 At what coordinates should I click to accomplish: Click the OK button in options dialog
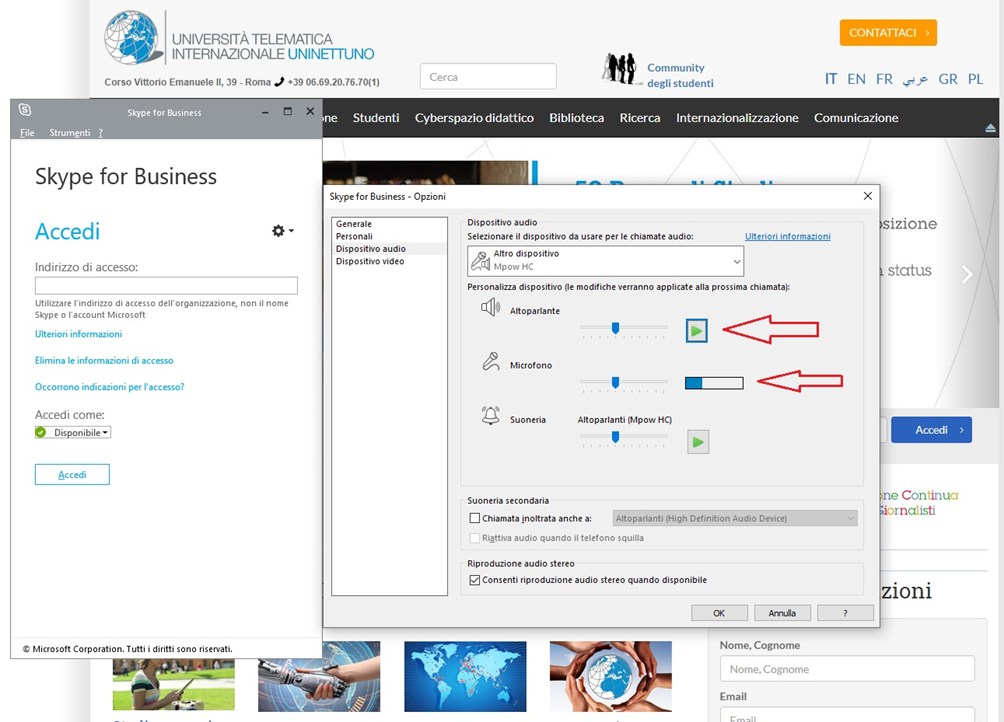[x=718, y=613]
